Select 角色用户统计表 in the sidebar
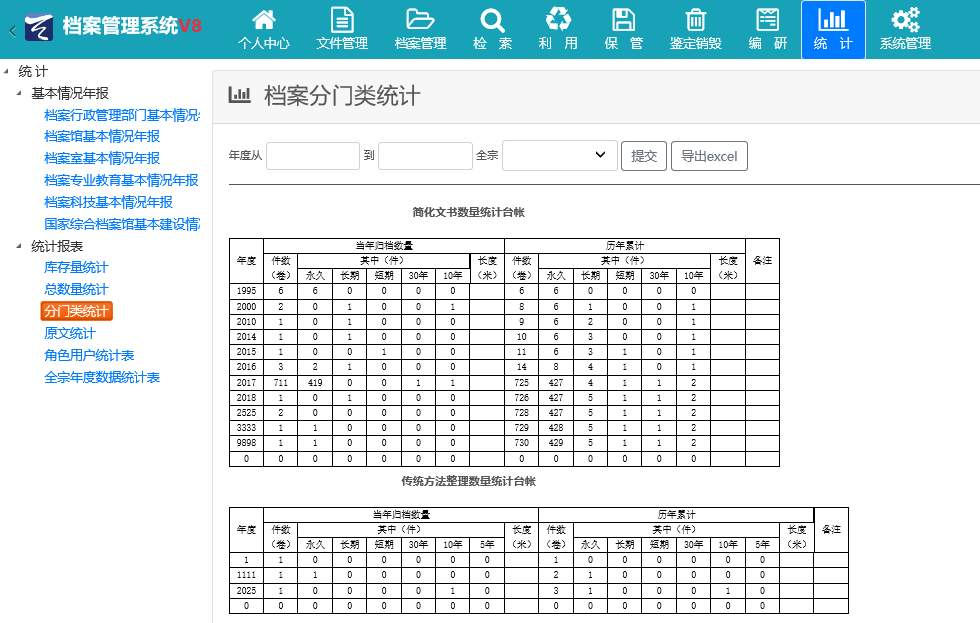The height and width of the screenshot is (623, 980). pyautogui.click(x=89, y=356)
